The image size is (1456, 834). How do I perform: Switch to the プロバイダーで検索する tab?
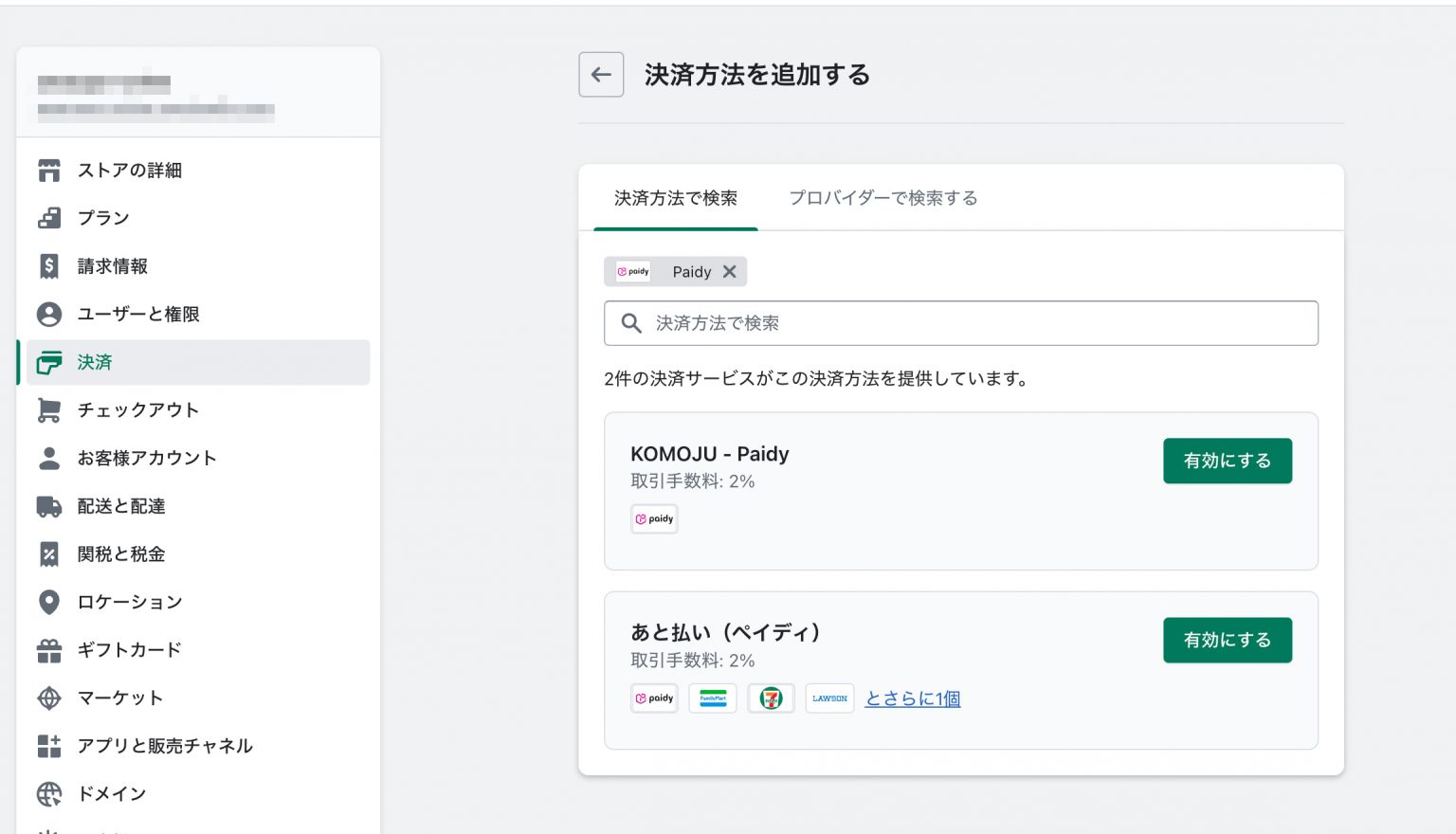883,198
